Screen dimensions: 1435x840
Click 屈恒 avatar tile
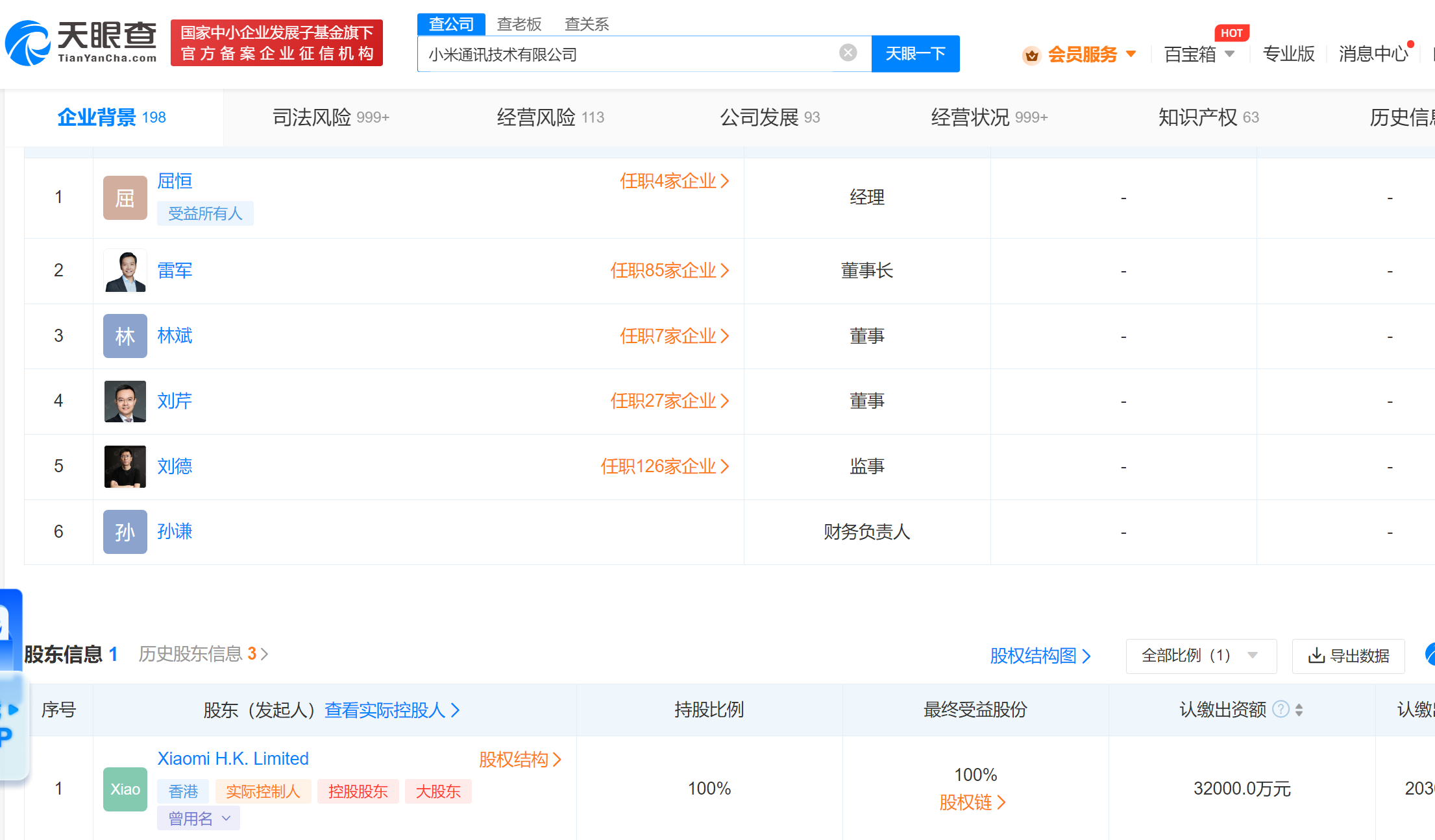pyautogui.click(x=125, y=198)
